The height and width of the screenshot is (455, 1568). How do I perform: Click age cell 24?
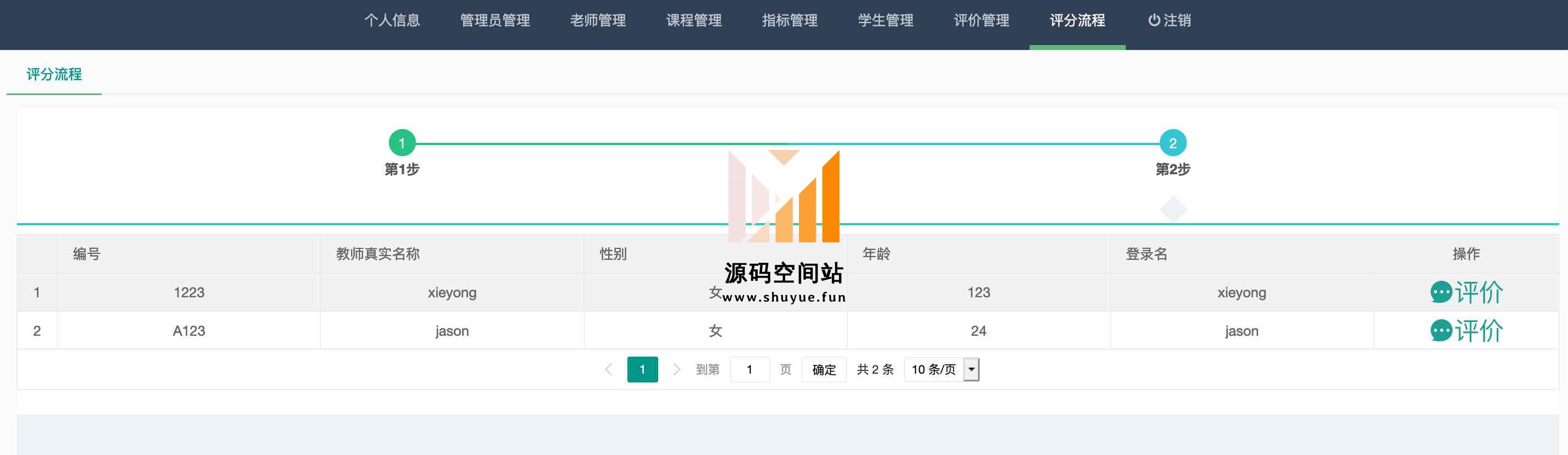(978, 331)
